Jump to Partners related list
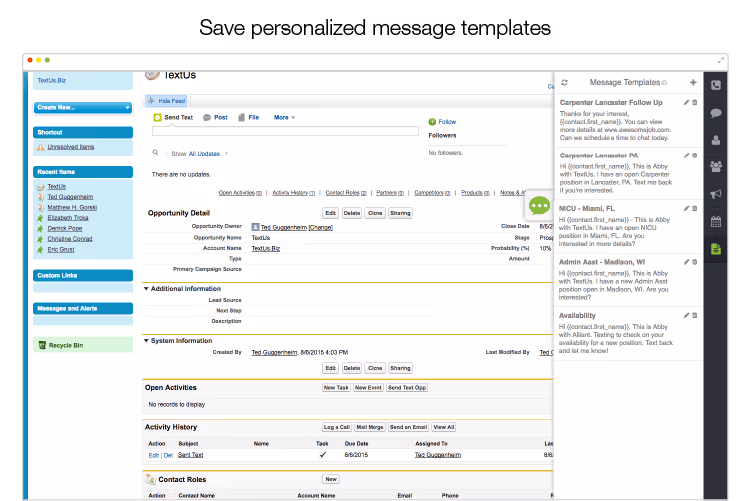This screenshot has width=751, height=501. (389, 193)
